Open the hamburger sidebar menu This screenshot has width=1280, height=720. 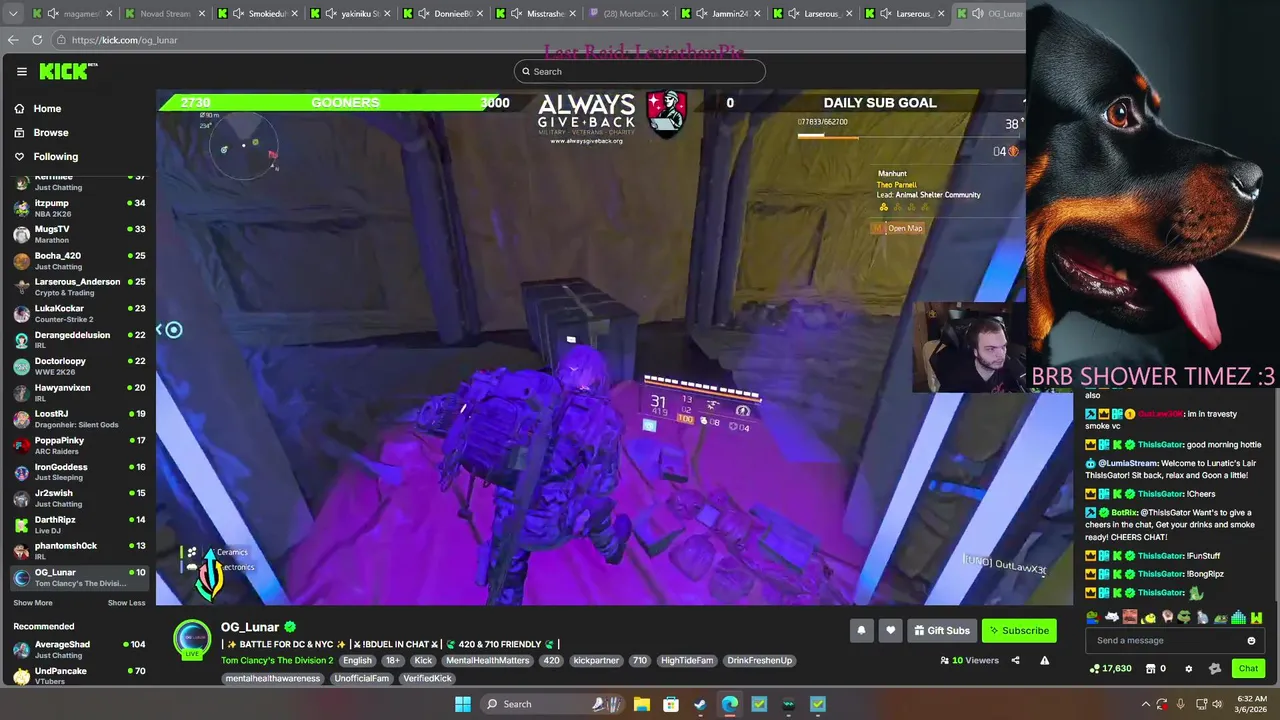coord(21,71)
